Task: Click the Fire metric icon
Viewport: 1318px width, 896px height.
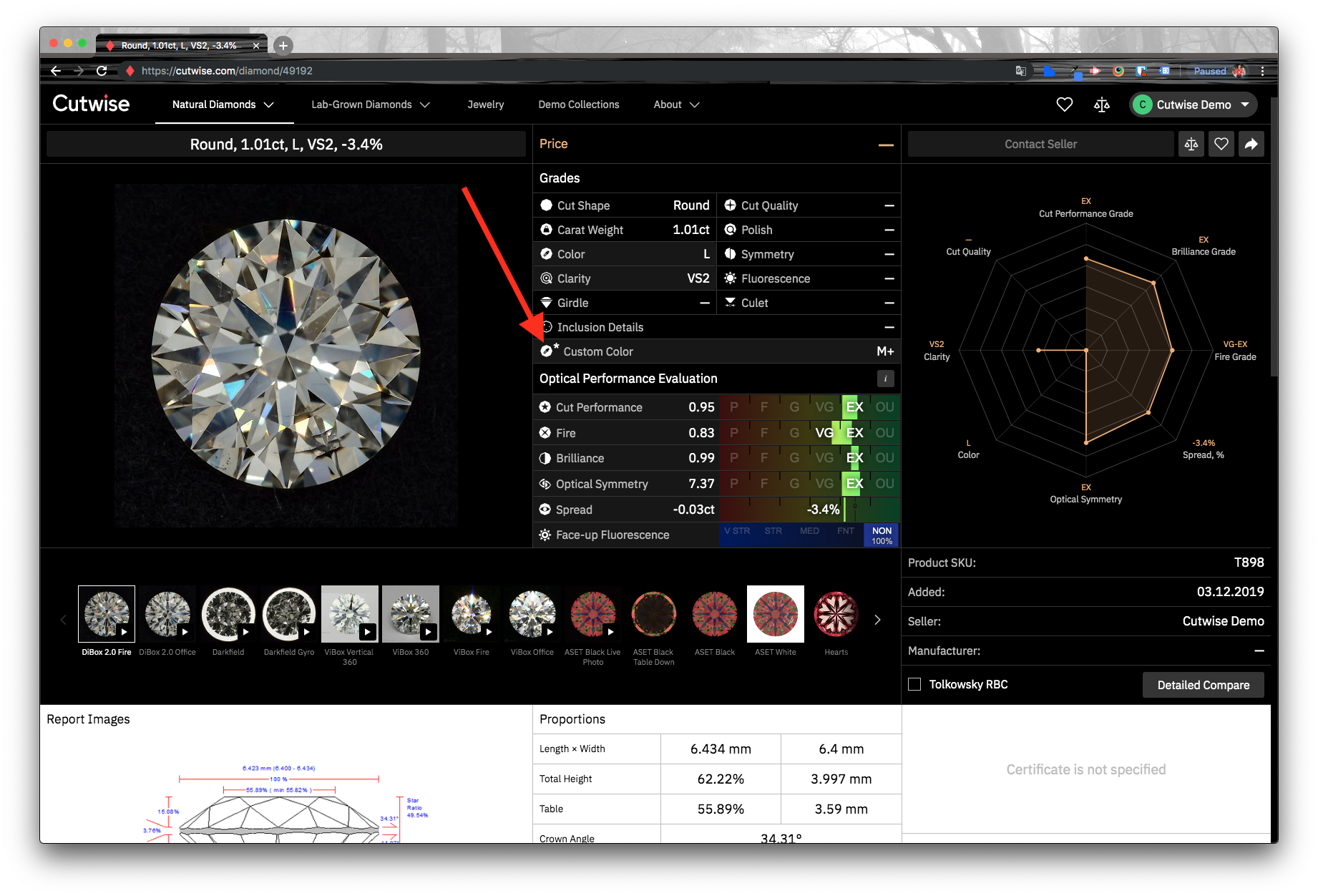Action: [x=545, y=433]
